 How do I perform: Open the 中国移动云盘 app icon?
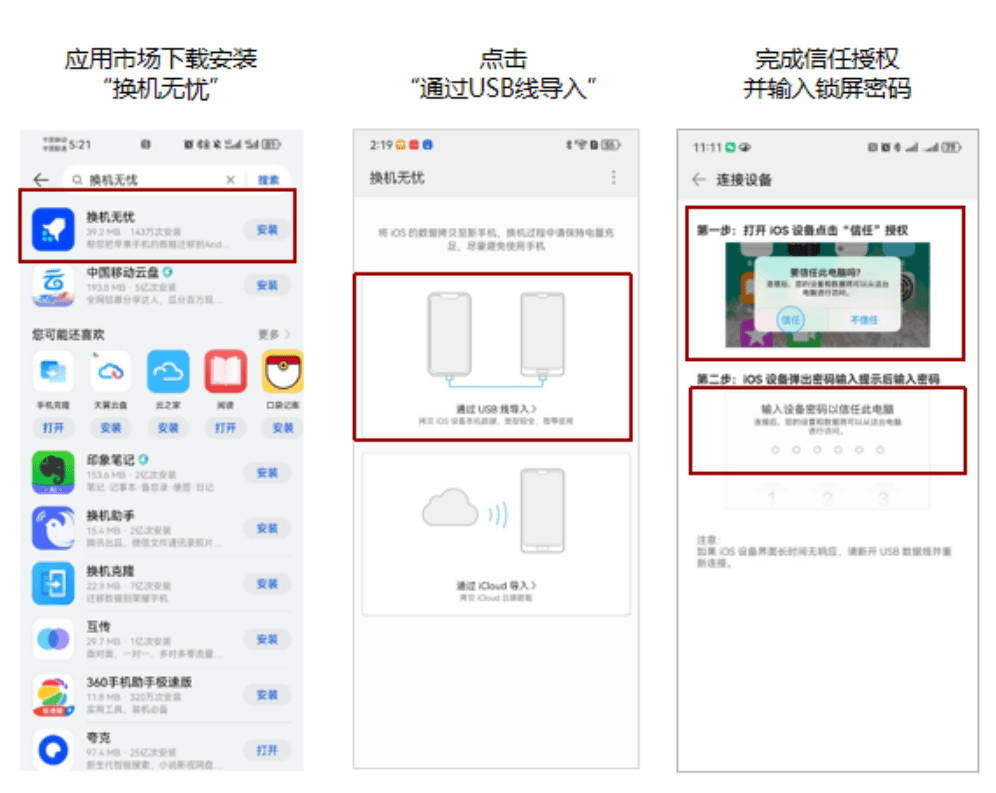[53, 285]
